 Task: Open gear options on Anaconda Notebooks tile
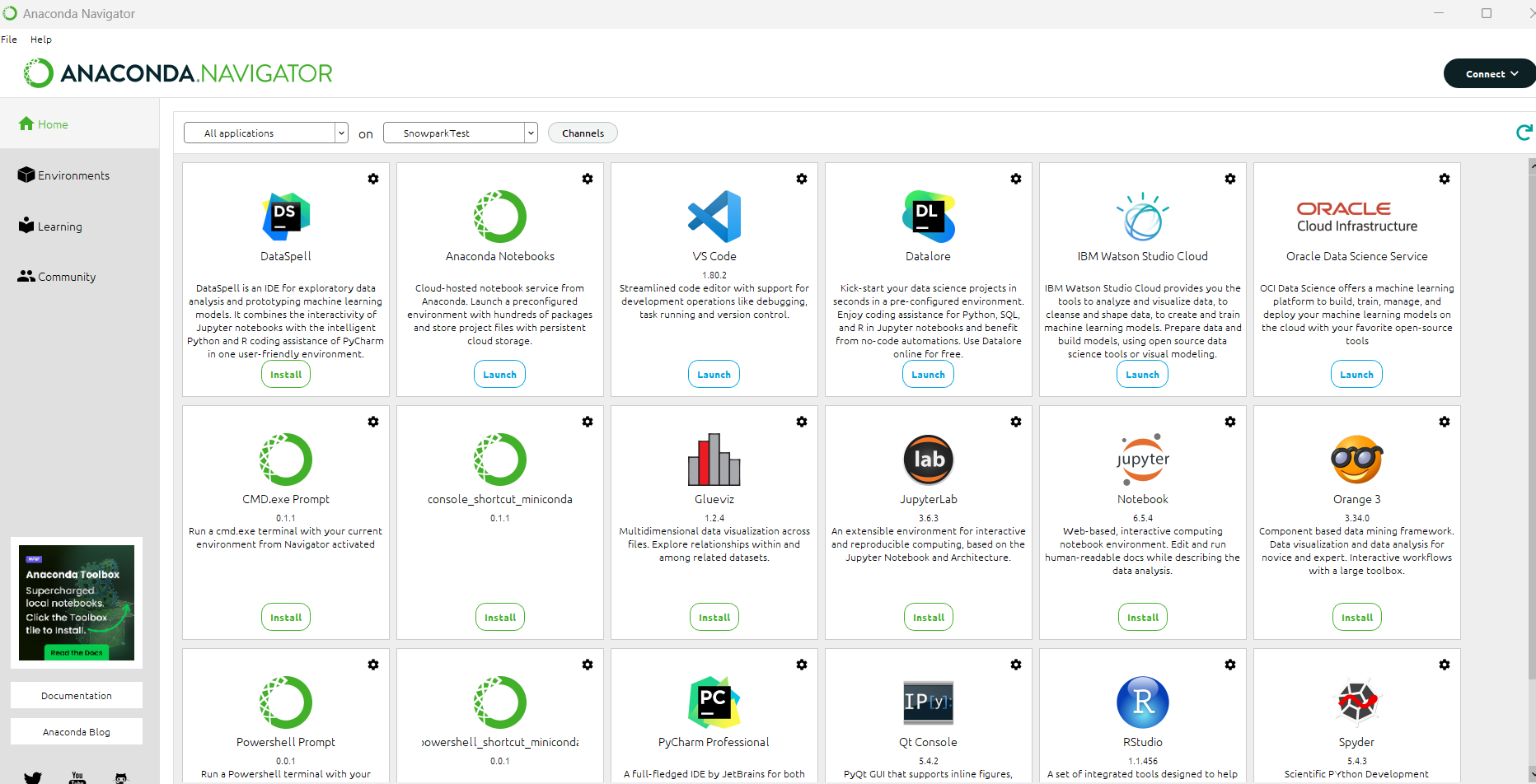click(x=588, y=179)
